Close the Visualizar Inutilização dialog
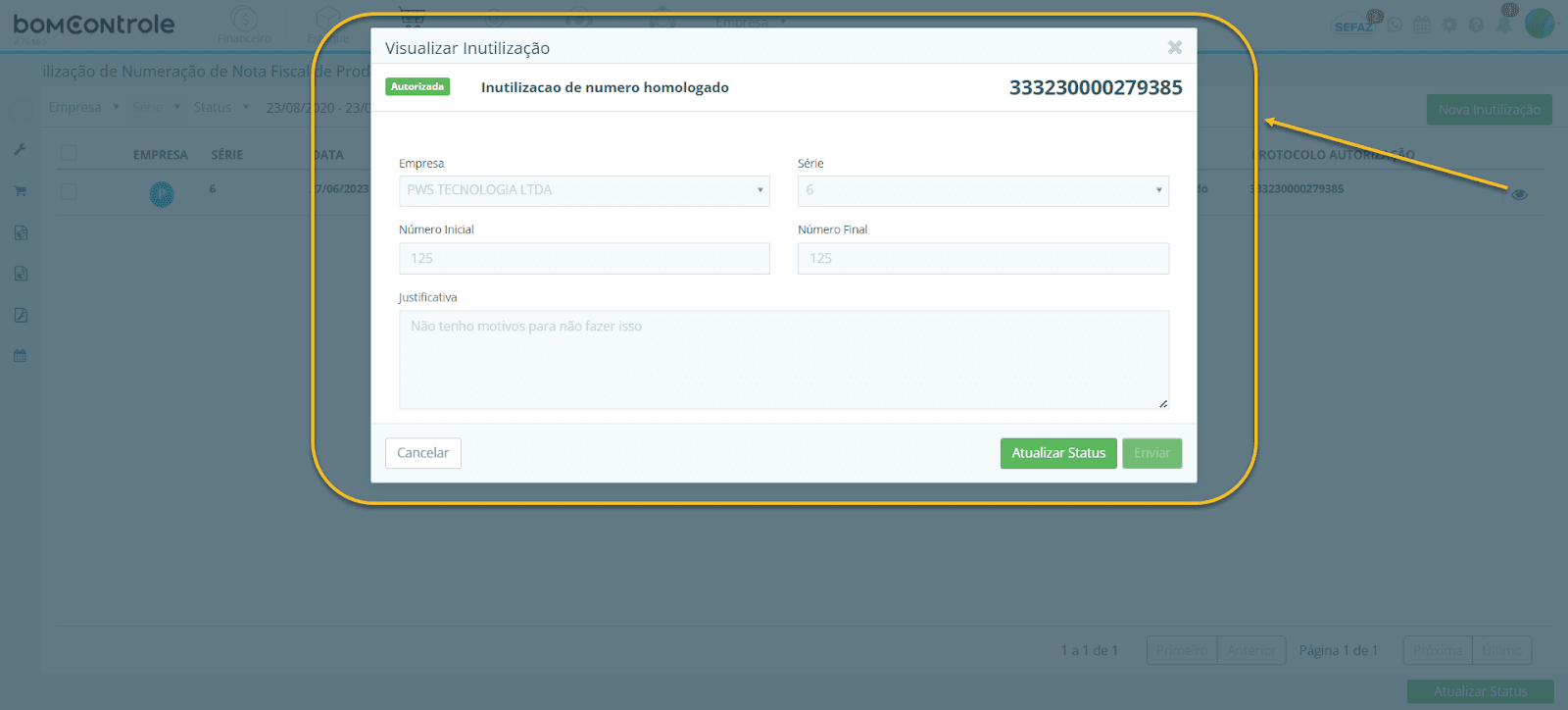This screenshot has height=710, width=1568. coord(1174,47)
